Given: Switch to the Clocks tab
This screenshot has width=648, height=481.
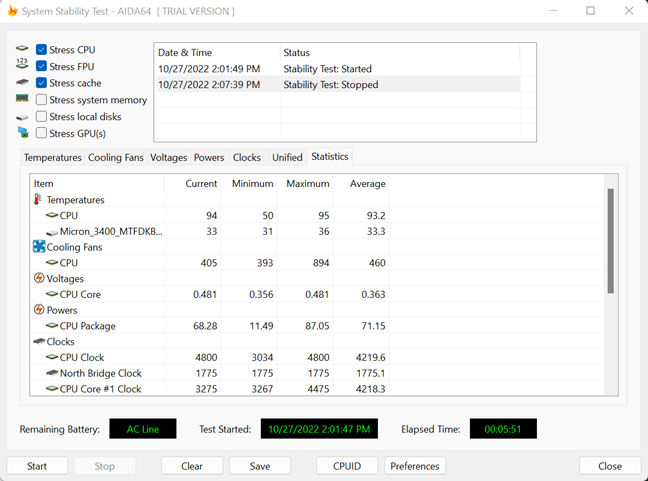Looking at the screenshot, I should pyautogui.click(x=247, y=157).
